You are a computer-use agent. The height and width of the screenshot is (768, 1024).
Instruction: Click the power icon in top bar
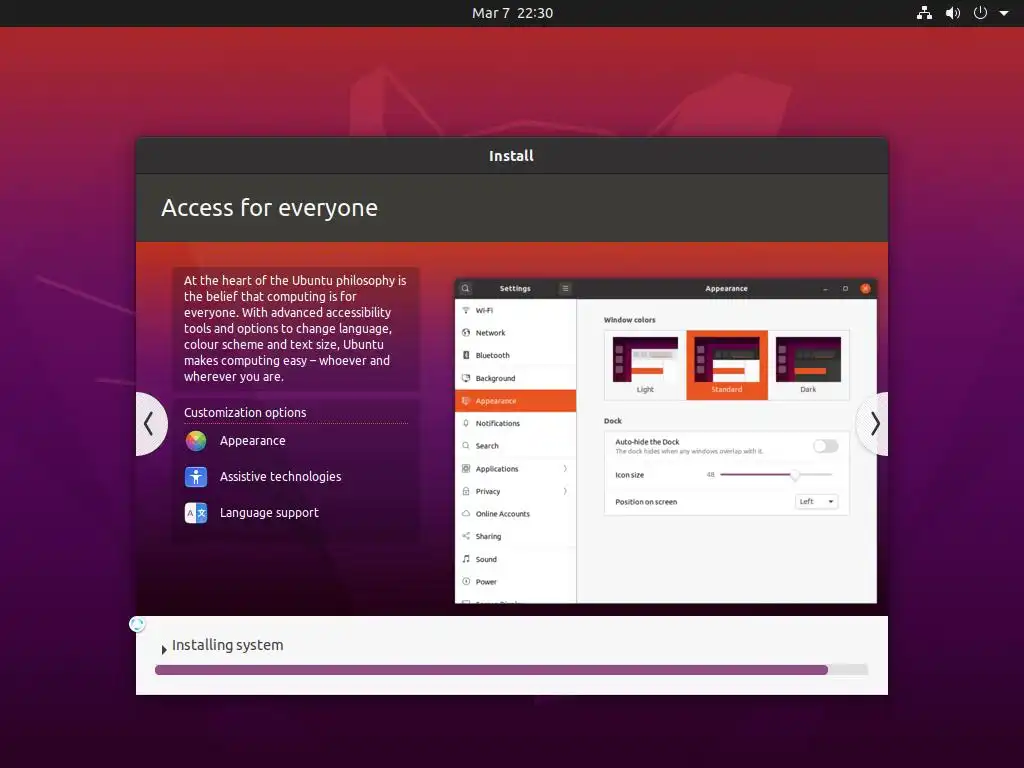coord(980,13)
